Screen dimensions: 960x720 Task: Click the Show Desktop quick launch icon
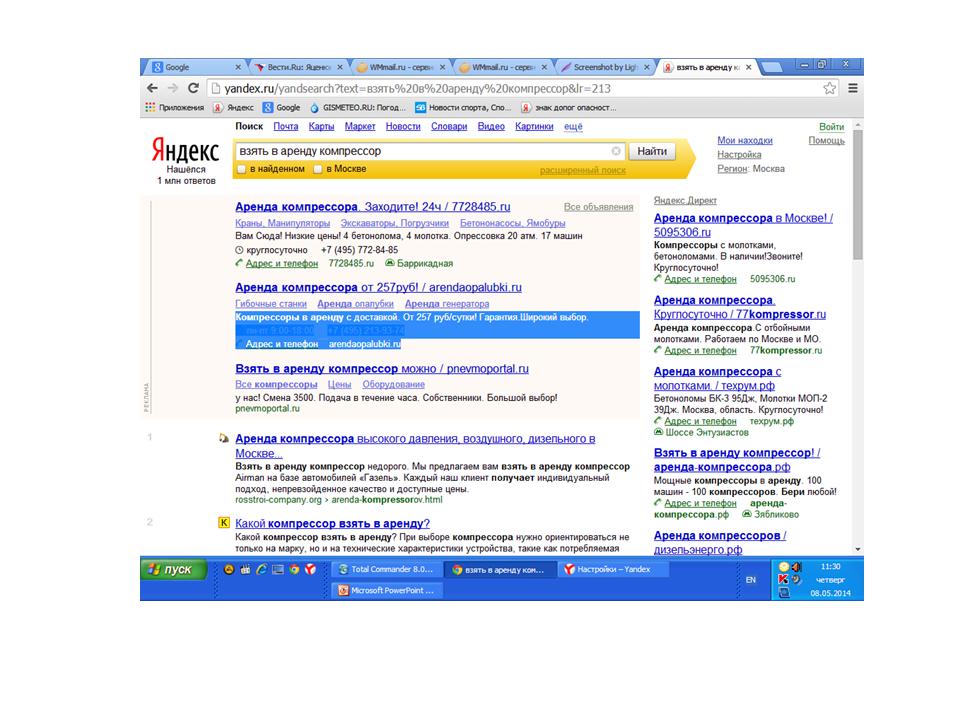(278, 569)
